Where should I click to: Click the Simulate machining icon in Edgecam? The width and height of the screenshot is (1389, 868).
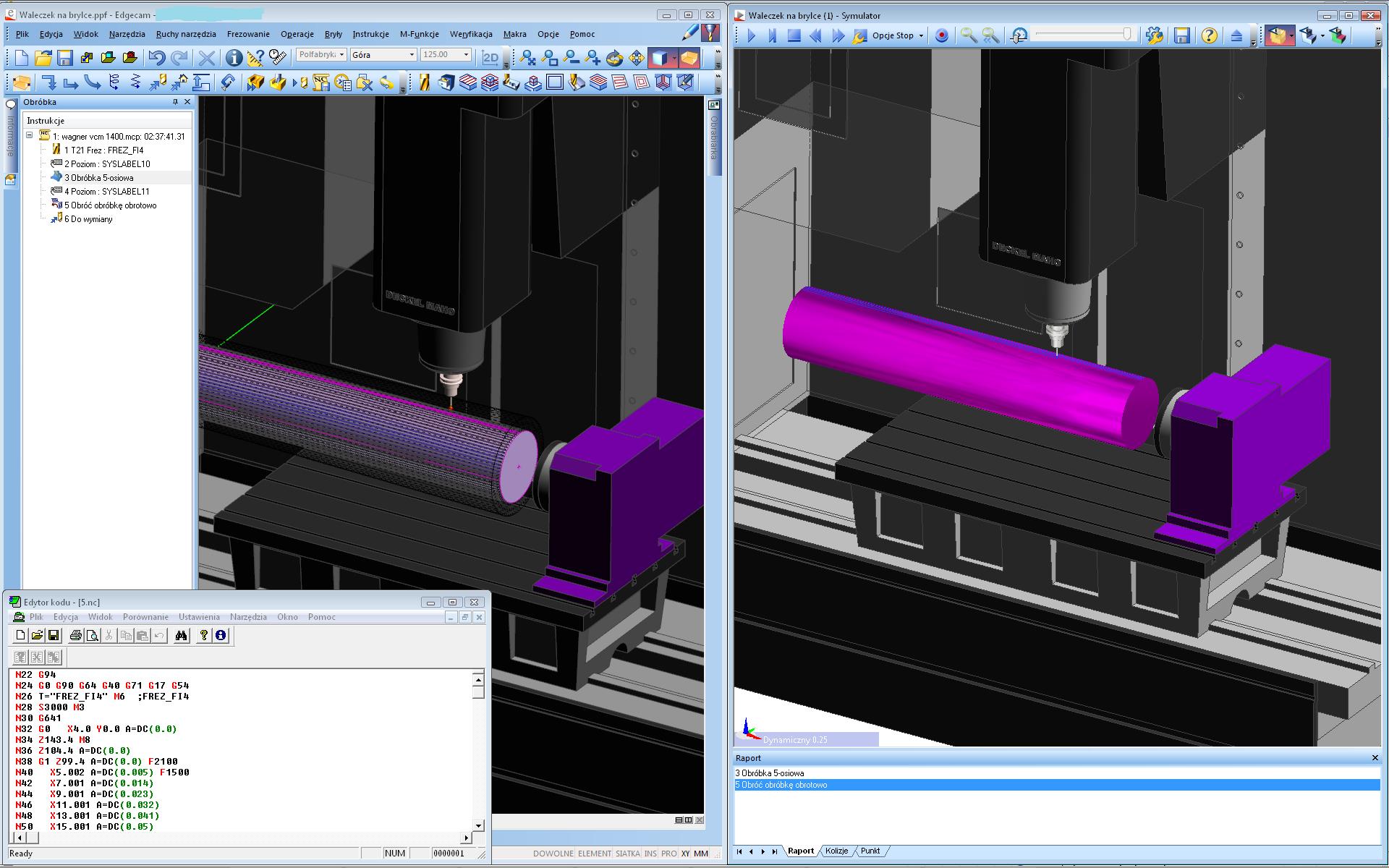(x=255, y=82)
